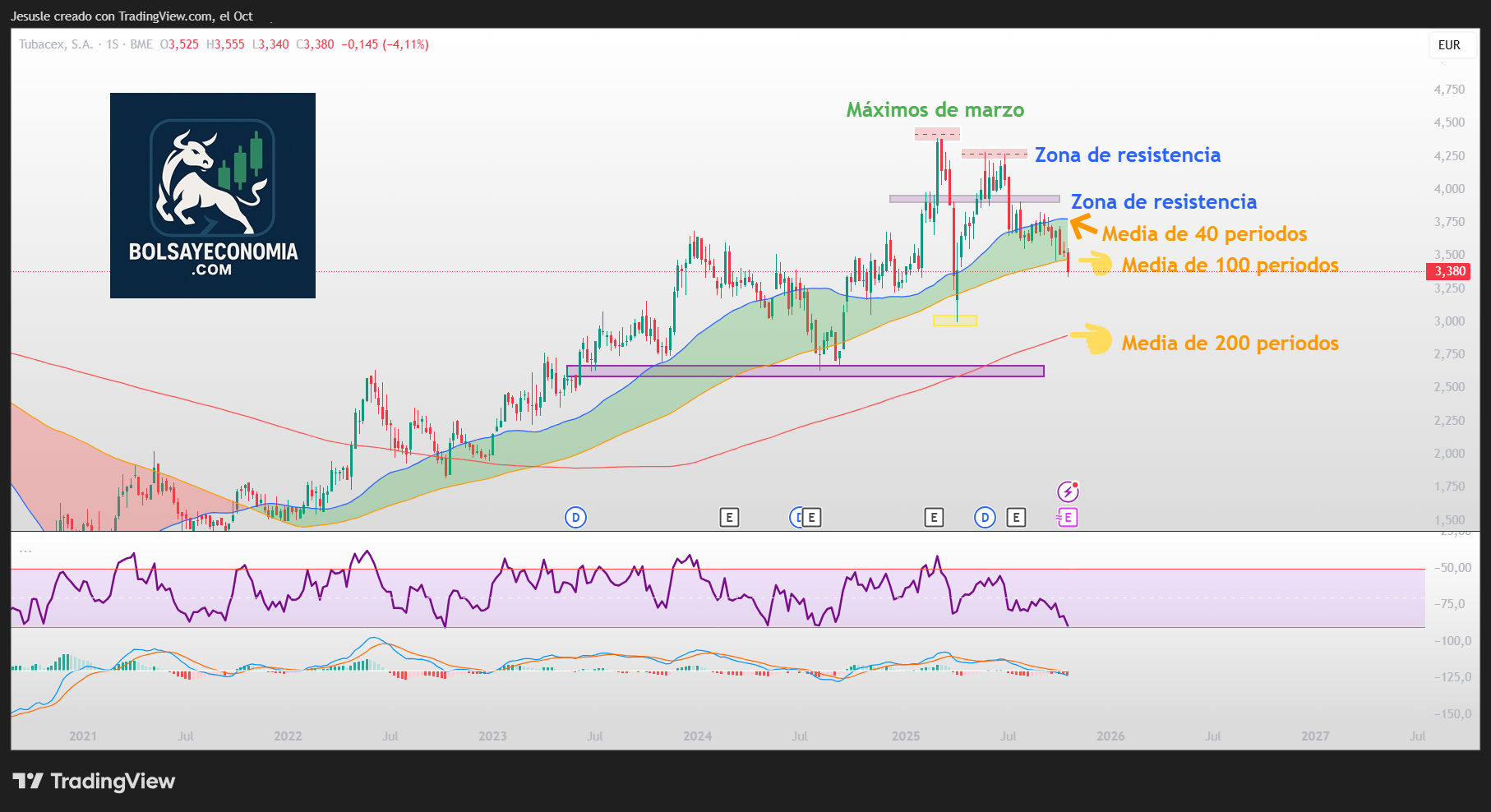Open the earnings E marker near July 2024
Image resolution: width=1491 pixels, height=812 pixels.
coord(812,518)
